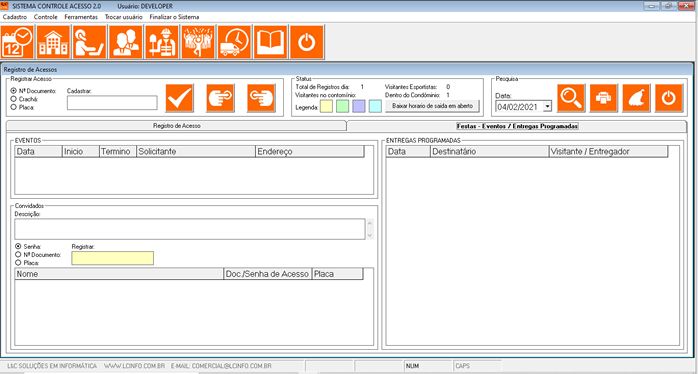Click the Inicio column header

(x=81, y=152)
